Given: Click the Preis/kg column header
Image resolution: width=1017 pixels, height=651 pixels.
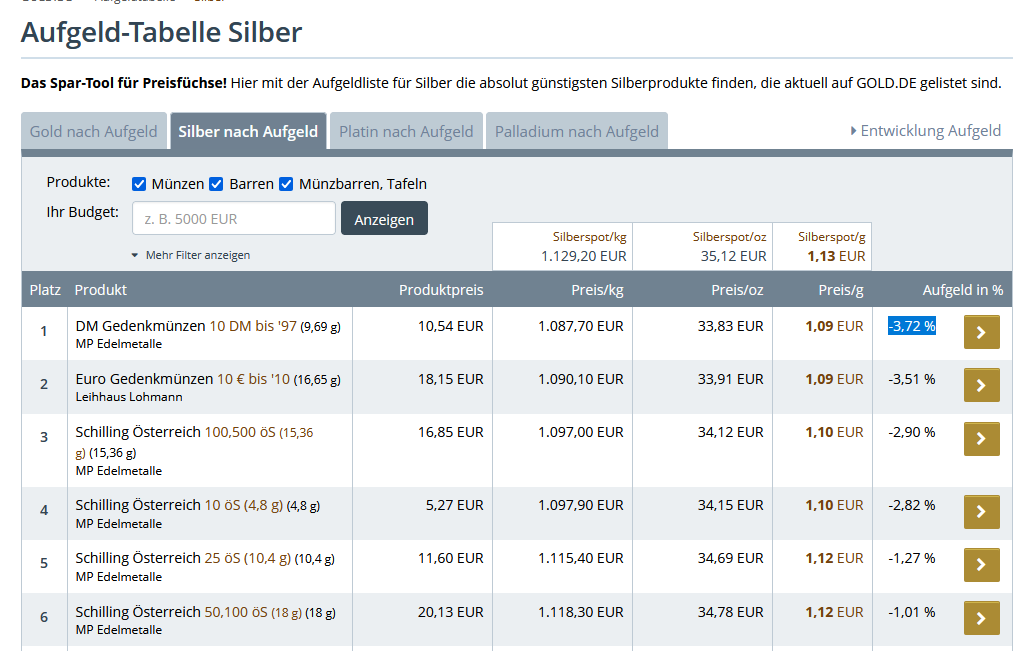Looking at the screenshot, I should pos(597,290).
